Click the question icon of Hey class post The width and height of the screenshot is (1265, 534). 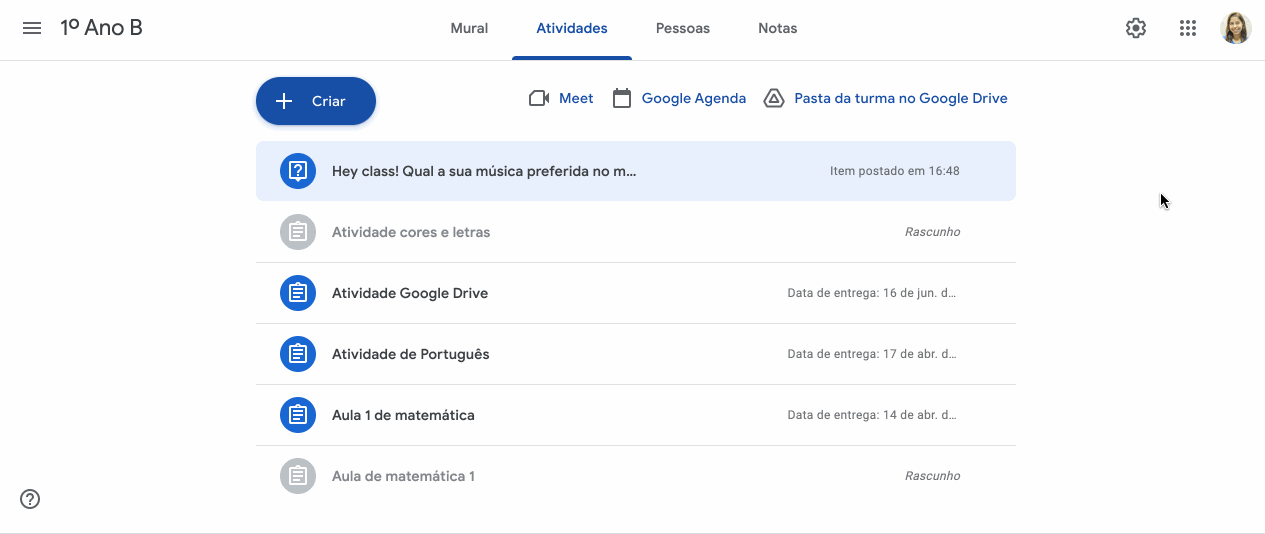point(298,171)
